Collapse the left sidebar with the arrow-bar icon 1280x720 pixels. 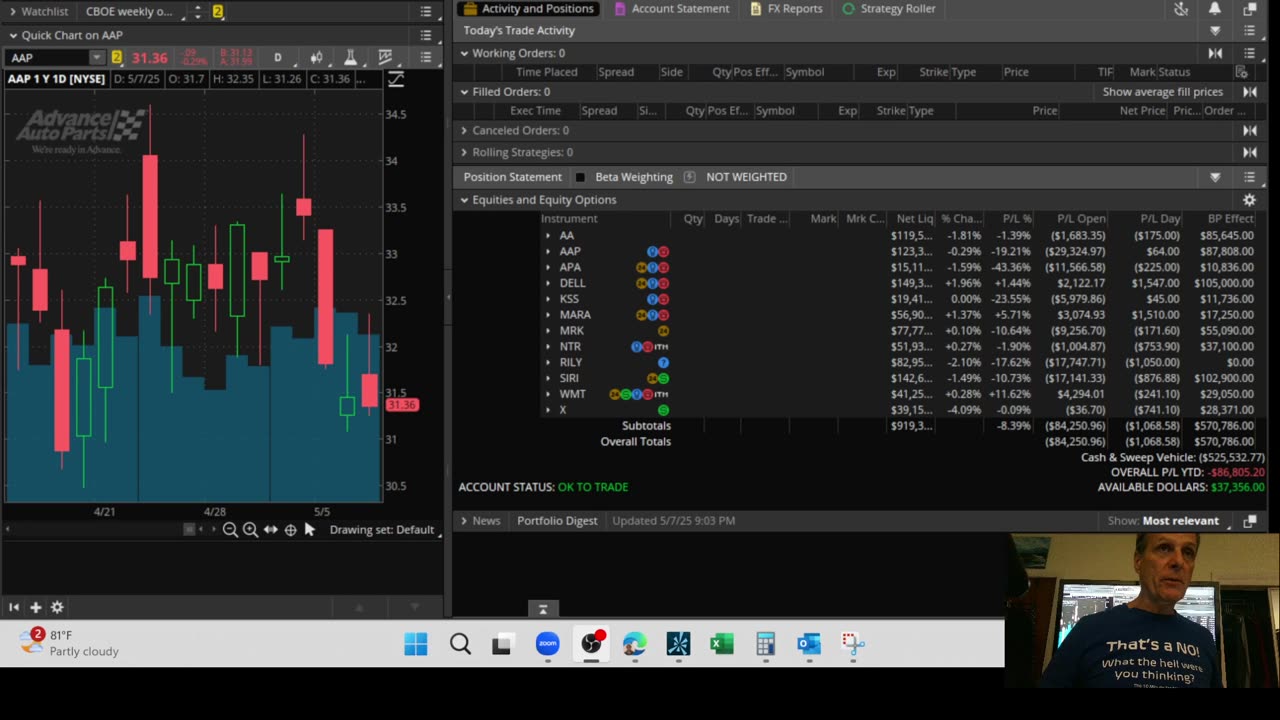[14, 607]
